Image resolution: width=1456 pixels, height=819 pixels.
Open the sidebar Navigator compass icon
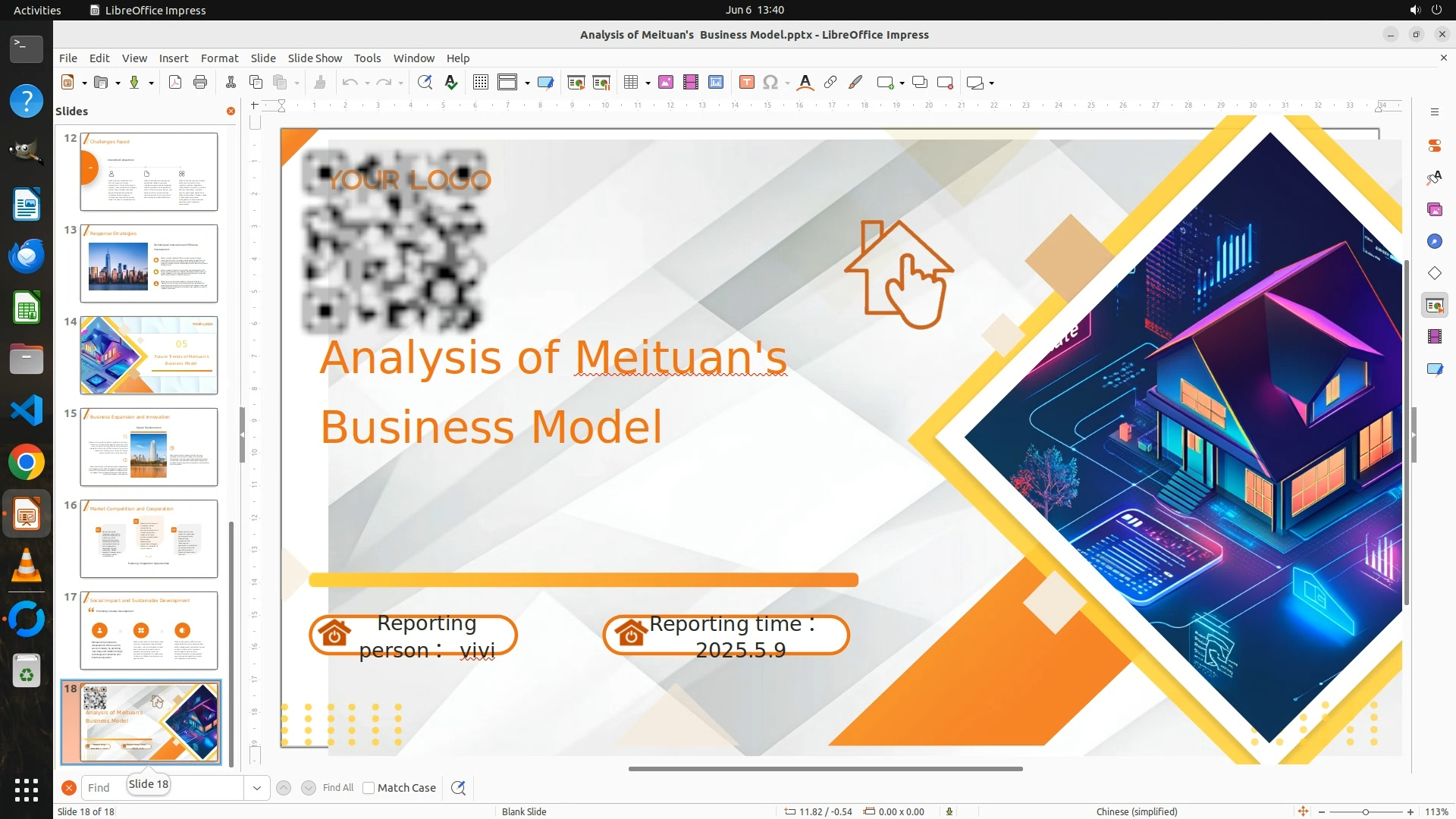pyautogui.click(x=1434, y=241)
